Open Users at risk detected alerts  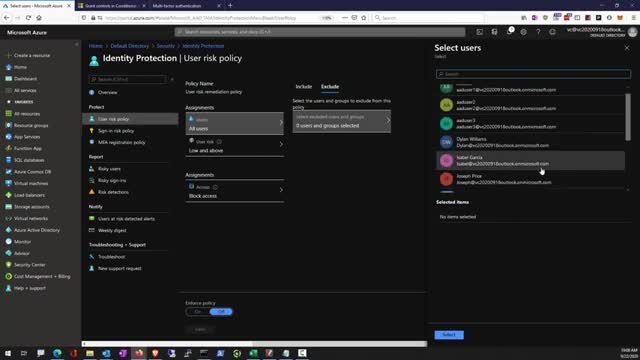pos(126,219)
